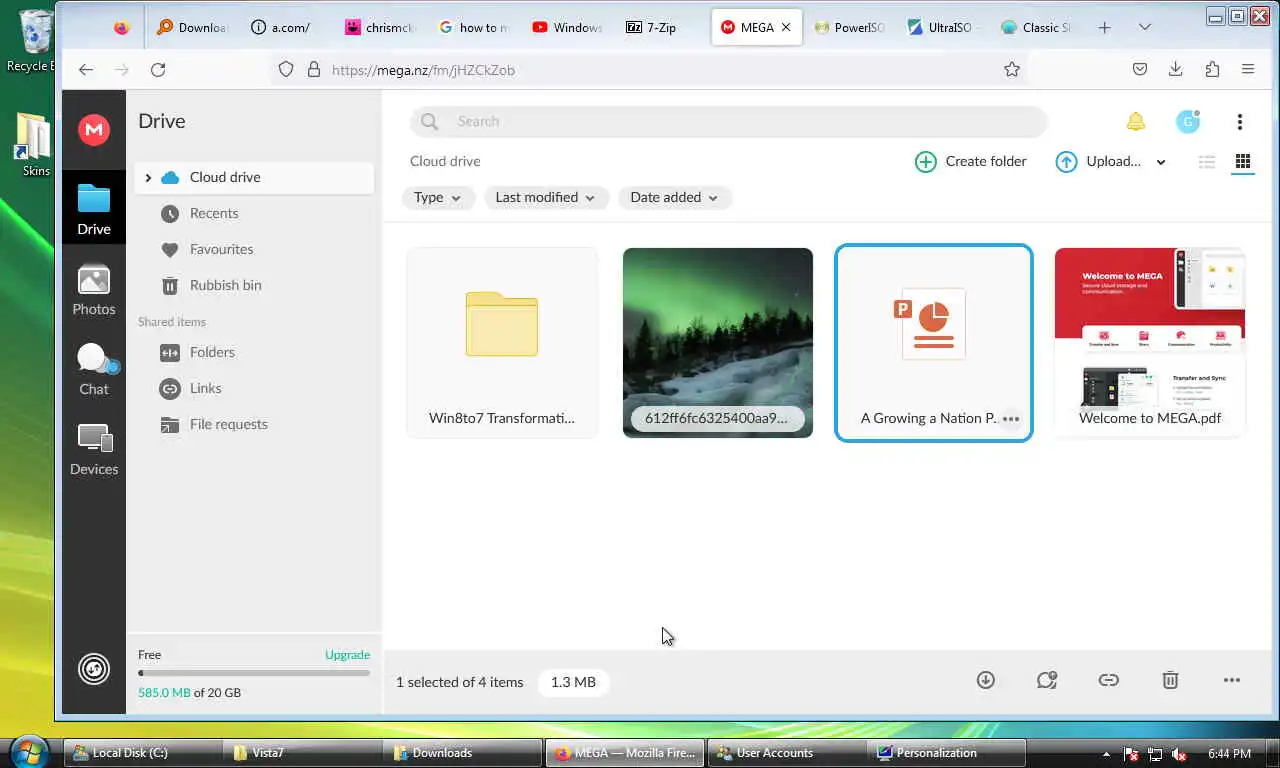Open a new browser tab
Viewport: 1280px width, 768px height.
click(x=1104, y=27)
